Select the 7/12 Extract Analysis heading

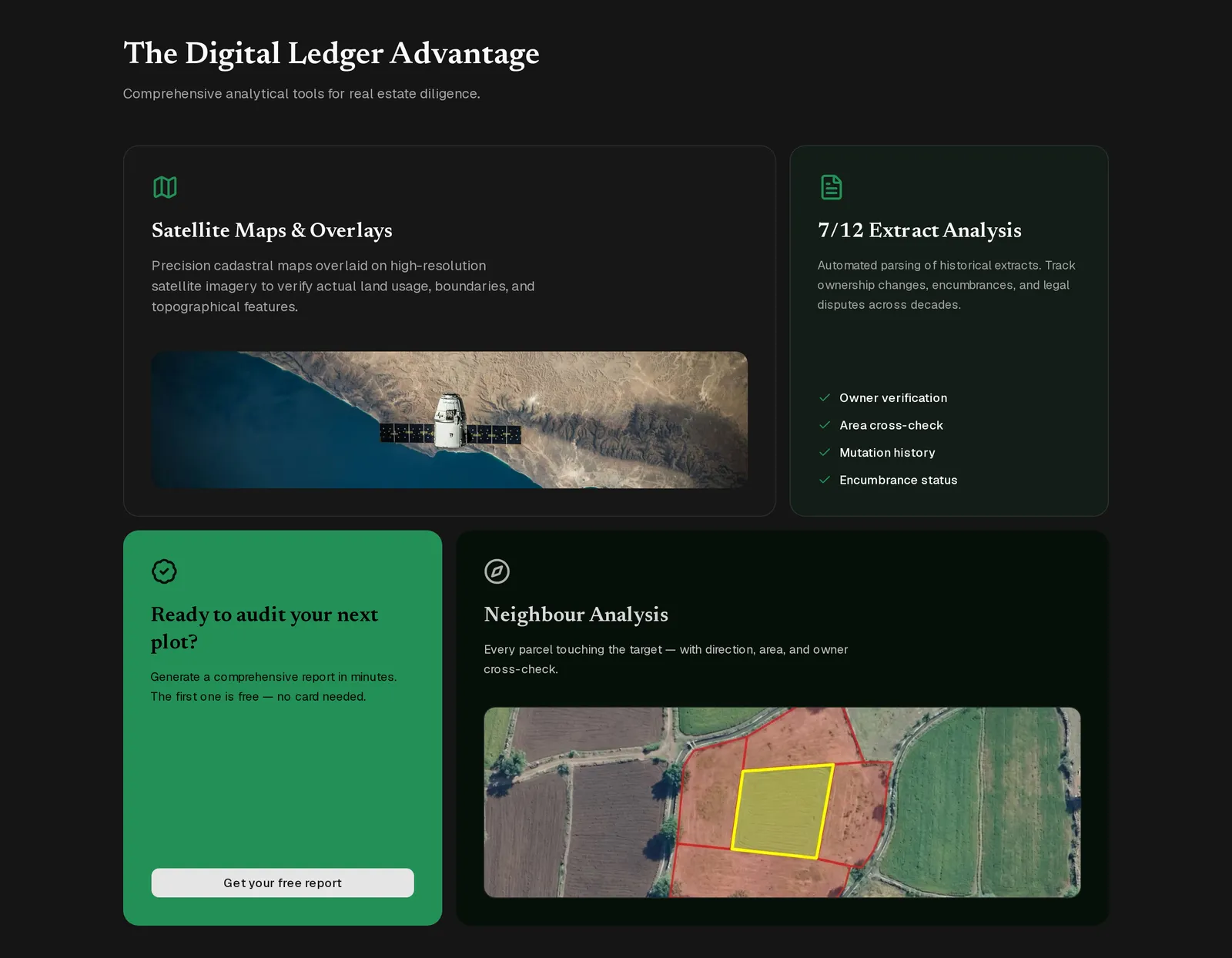pyautogui.click(x=919, y=230)
